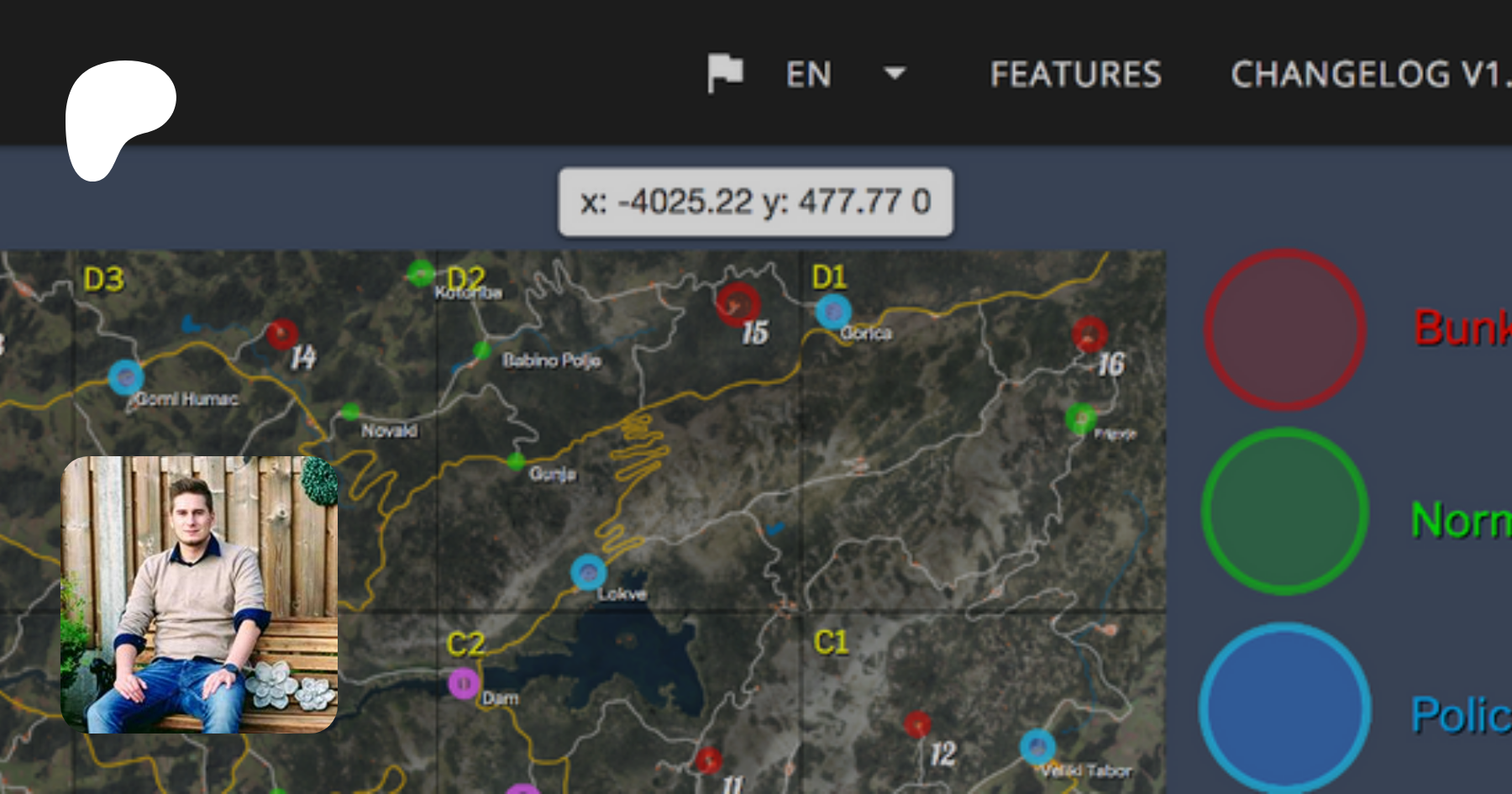
Task: Open the Changelog V1 menu item
Action: pos(1369,75)
